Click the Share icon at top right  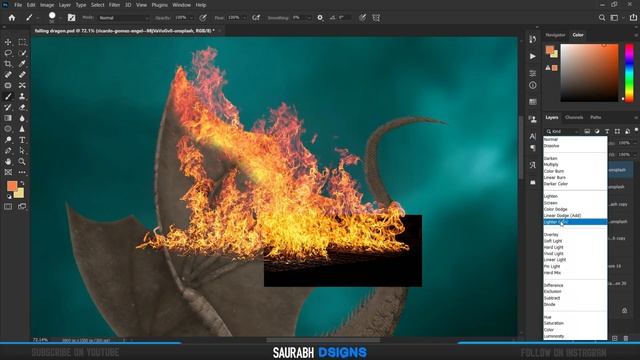click(633, 18)
